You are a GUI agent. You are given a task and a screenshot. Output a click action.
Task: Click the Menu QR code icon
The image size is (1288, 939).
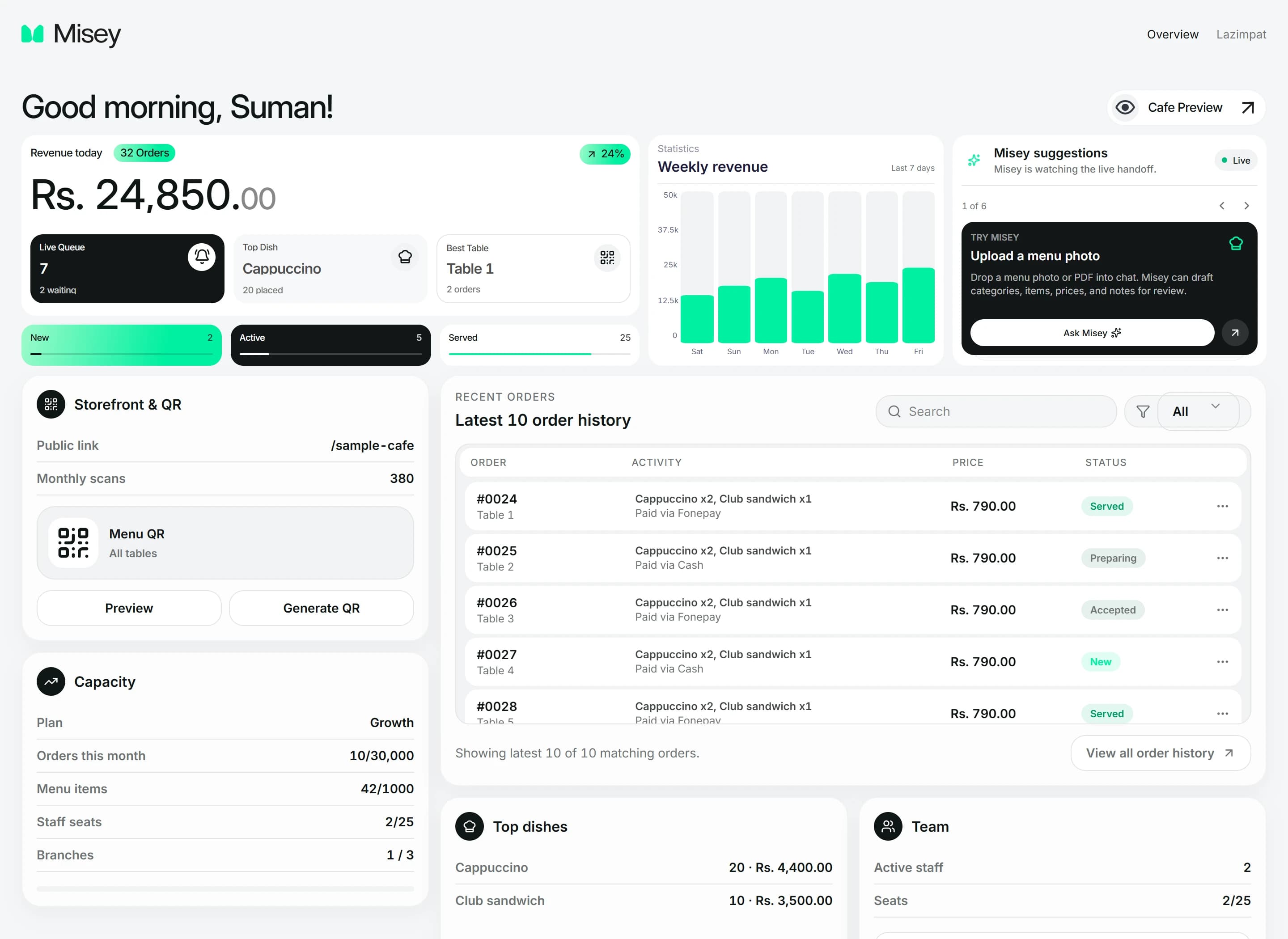pos(73,543)
